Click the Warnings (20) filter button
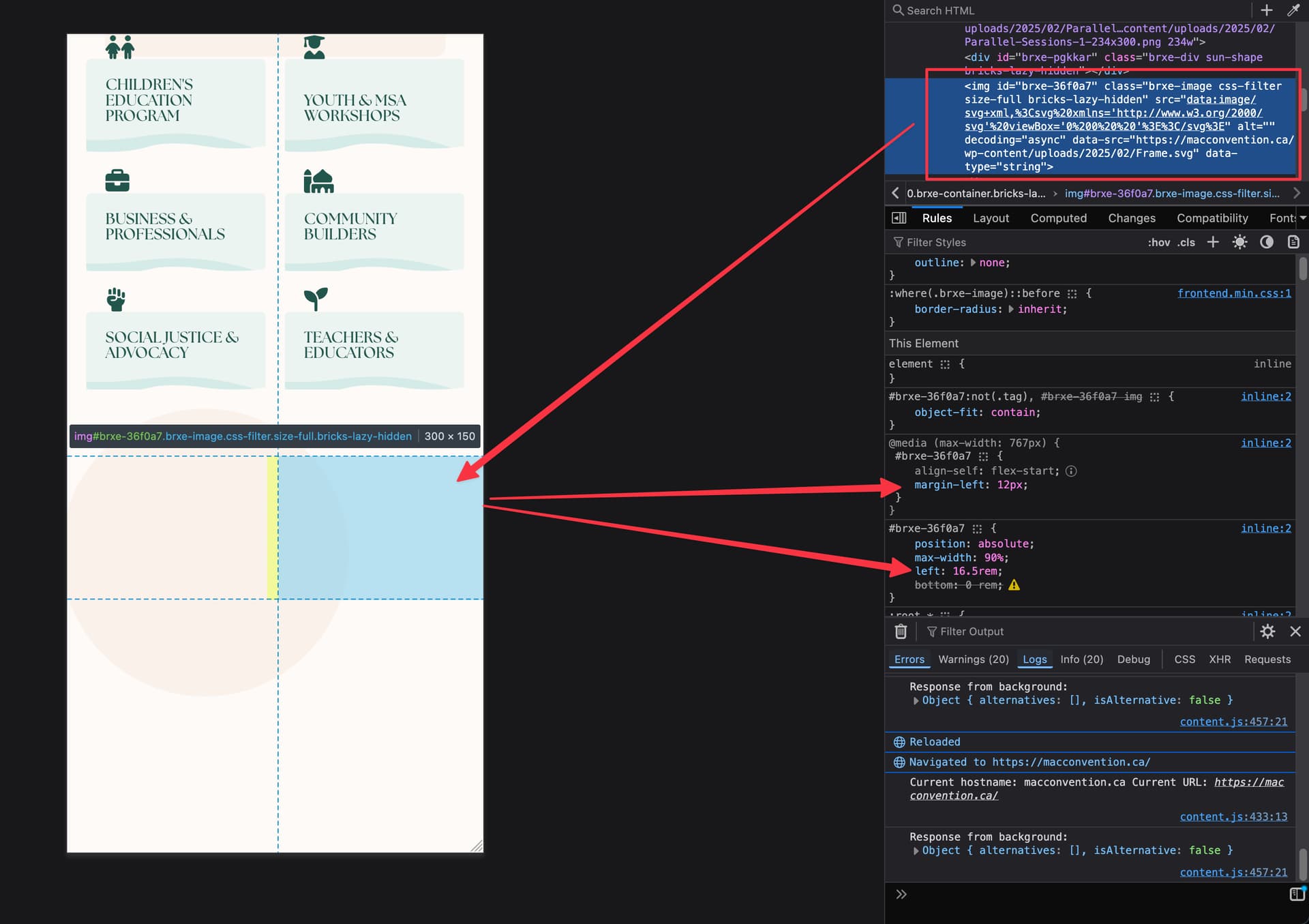The height and width of the screenshot is (924, 1309). tap(973, 659)
